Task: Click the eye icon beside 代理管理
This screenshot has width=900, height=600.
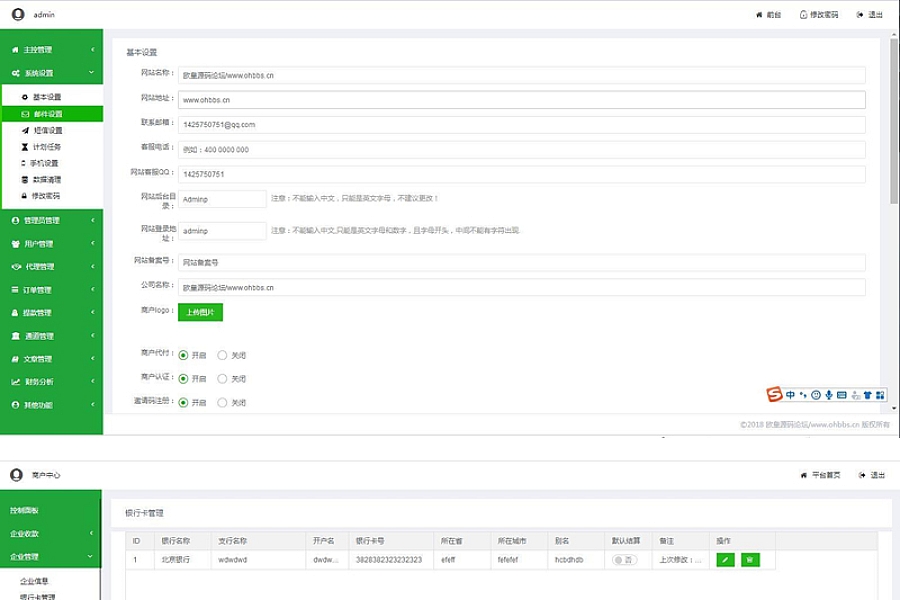Action: coord(17,266)
